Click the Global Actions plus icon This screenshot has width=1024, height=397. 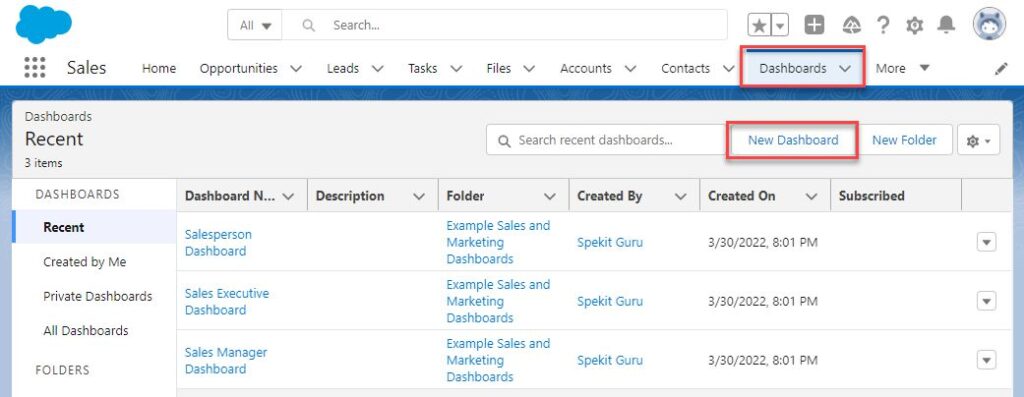[814, 25]
